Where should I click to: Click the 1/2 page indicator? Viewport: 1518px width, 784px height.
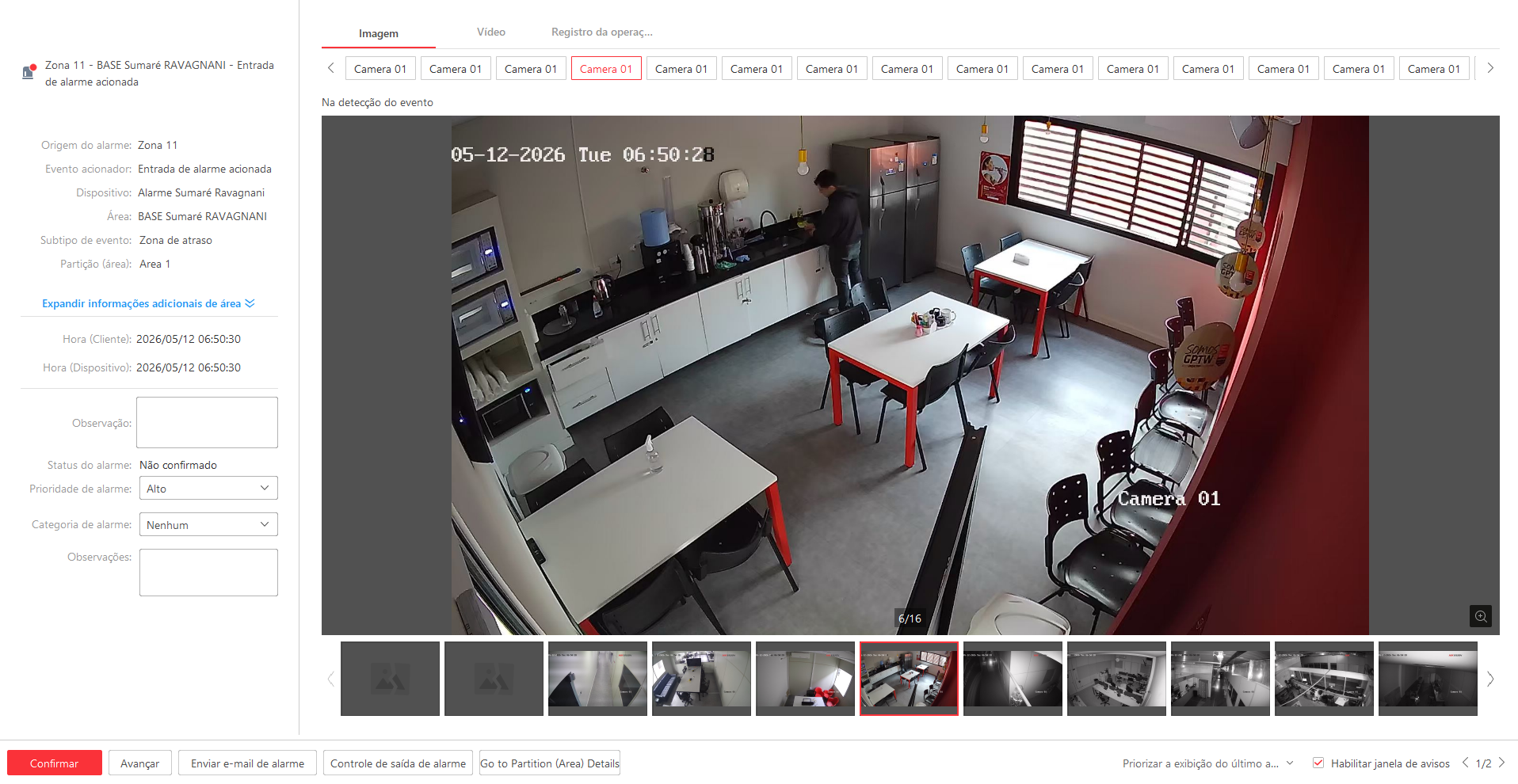pyautogui.click(x=1483, y=763)
